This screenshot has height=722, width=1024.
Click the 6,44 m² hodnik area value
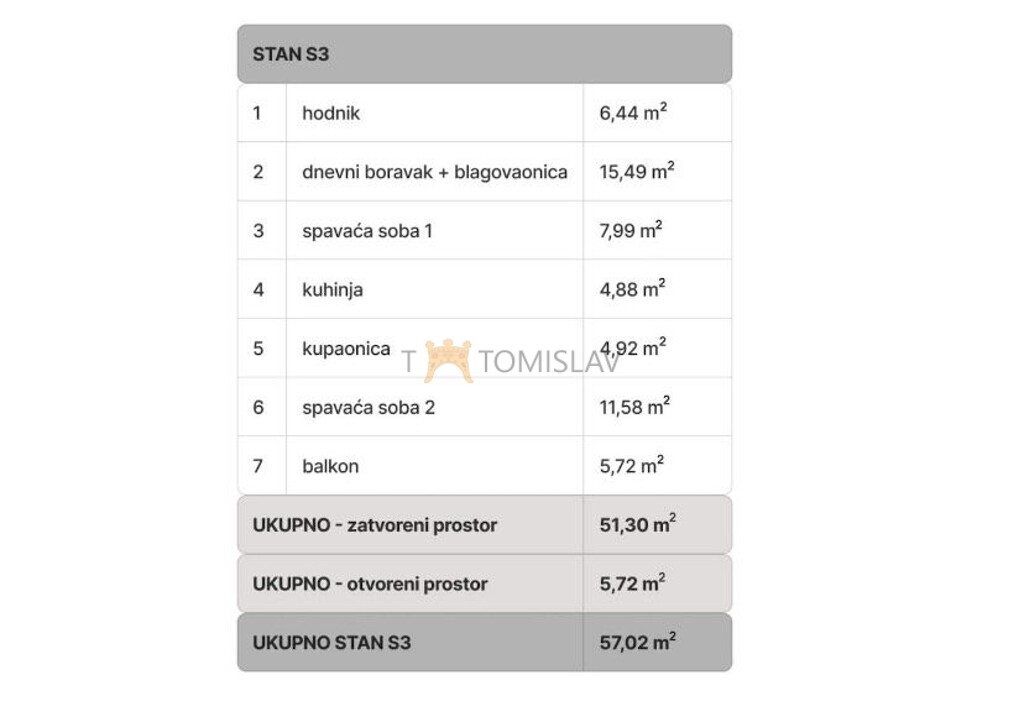click(x=633, y=112)
